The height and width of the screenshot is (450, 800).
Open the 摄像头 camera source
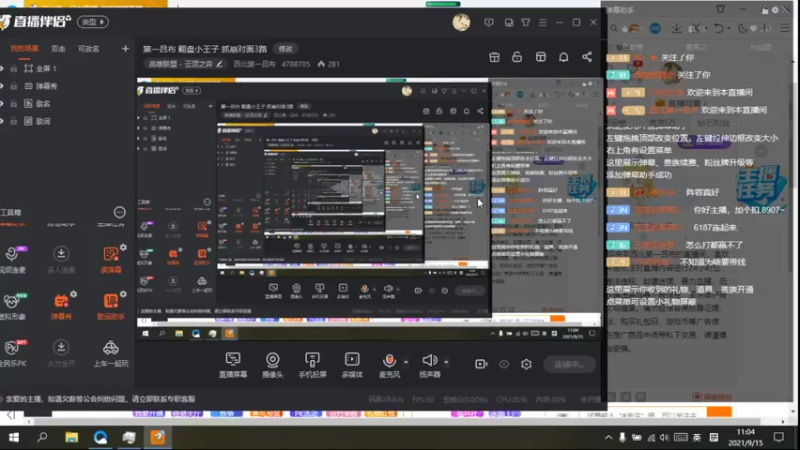(272, 365)
